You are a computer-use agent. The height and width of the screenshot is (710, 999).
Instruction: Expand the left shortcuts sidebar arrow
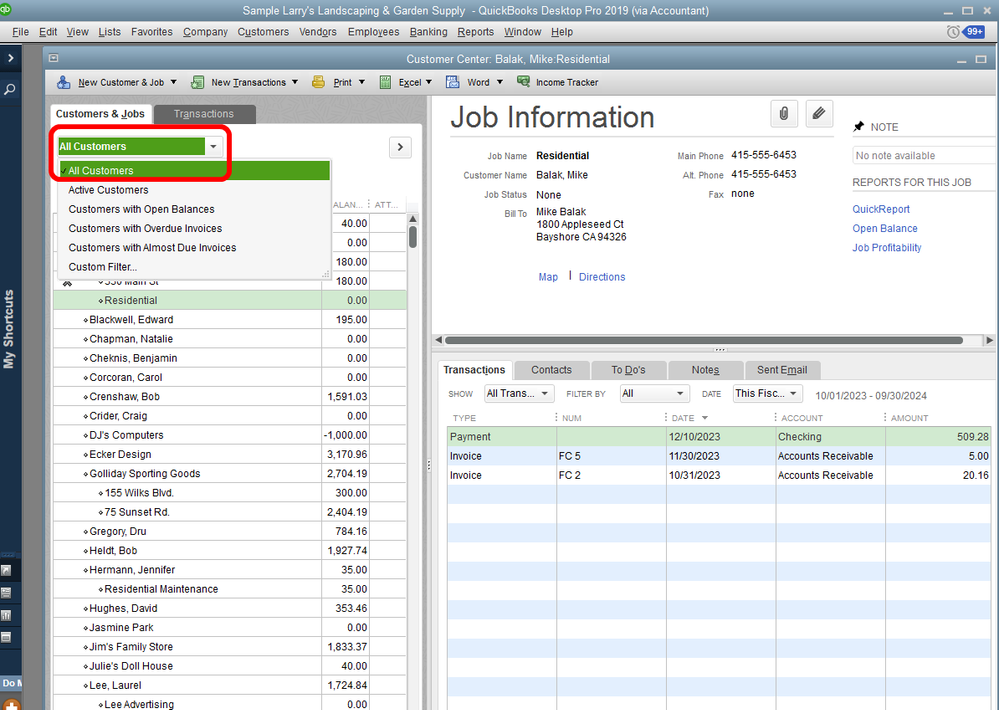pos(10,58)
